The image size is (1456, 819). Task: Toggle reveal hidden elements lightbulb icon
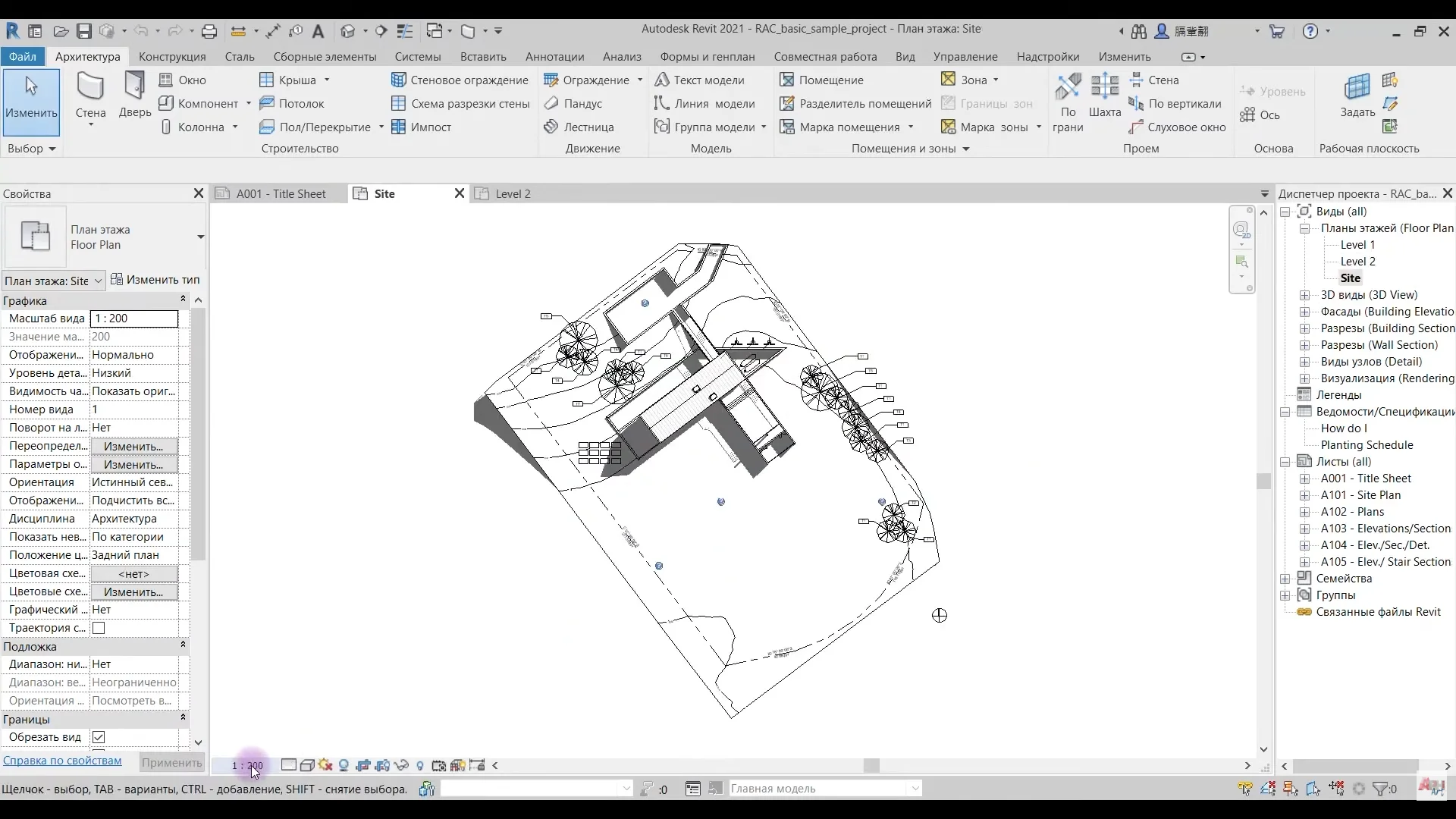pyautogui.click(x=420, y=765)
